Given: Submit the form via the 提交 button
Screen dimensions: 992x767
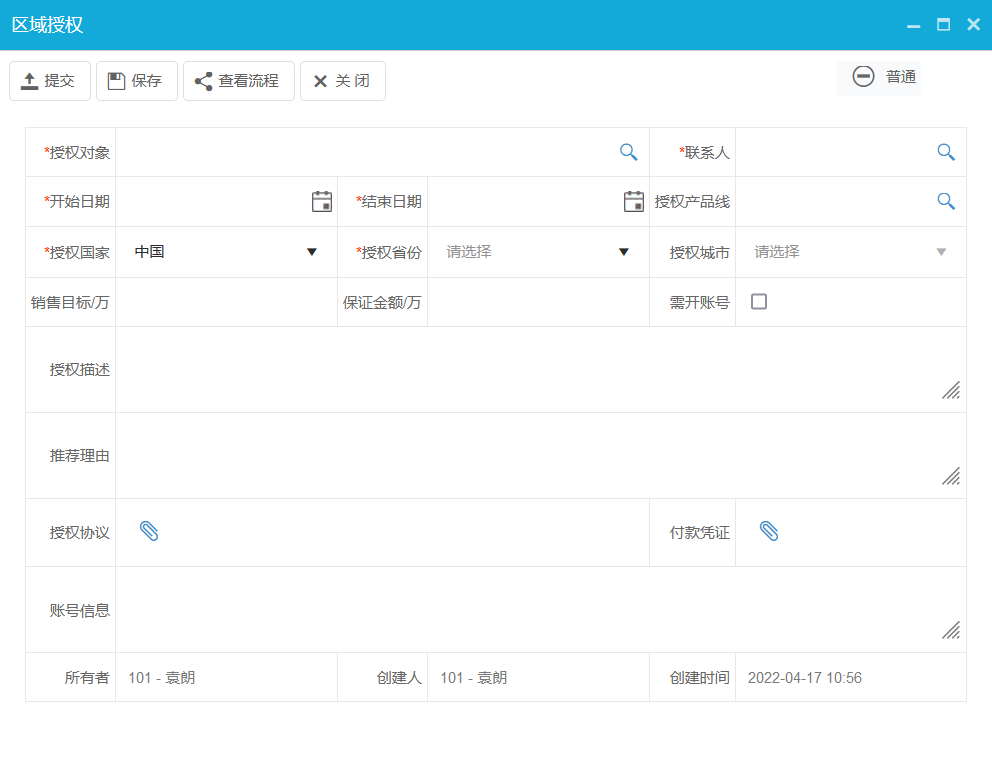Looking at the screenshot, I should (49, 81).
